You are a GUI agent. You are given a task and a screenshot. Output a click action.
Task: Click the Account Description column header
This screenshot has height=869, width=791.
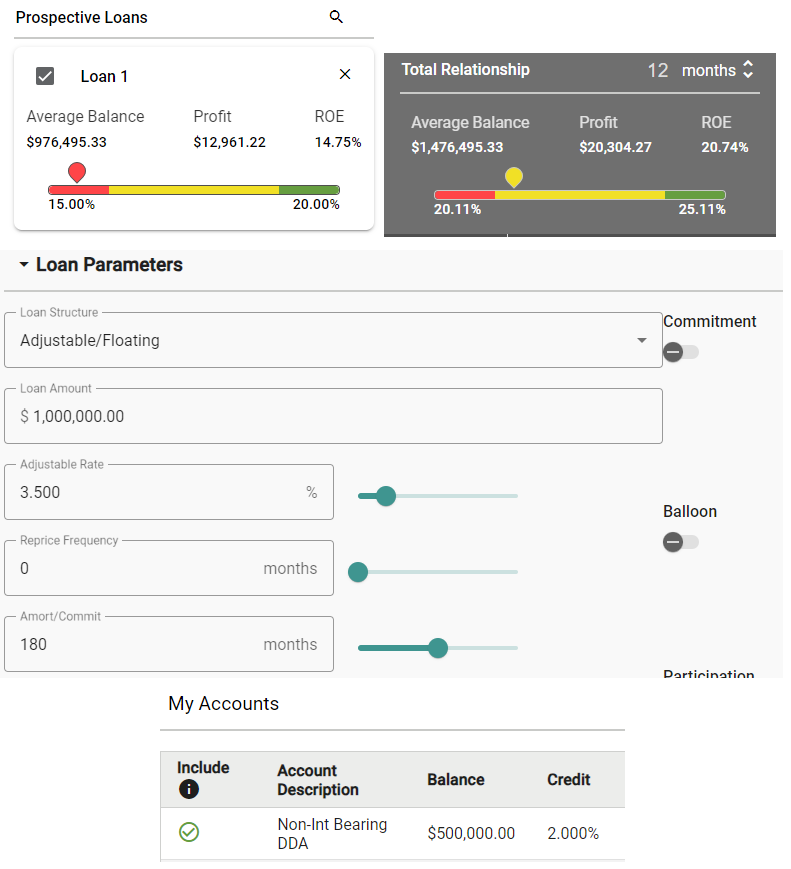[317, 780]
